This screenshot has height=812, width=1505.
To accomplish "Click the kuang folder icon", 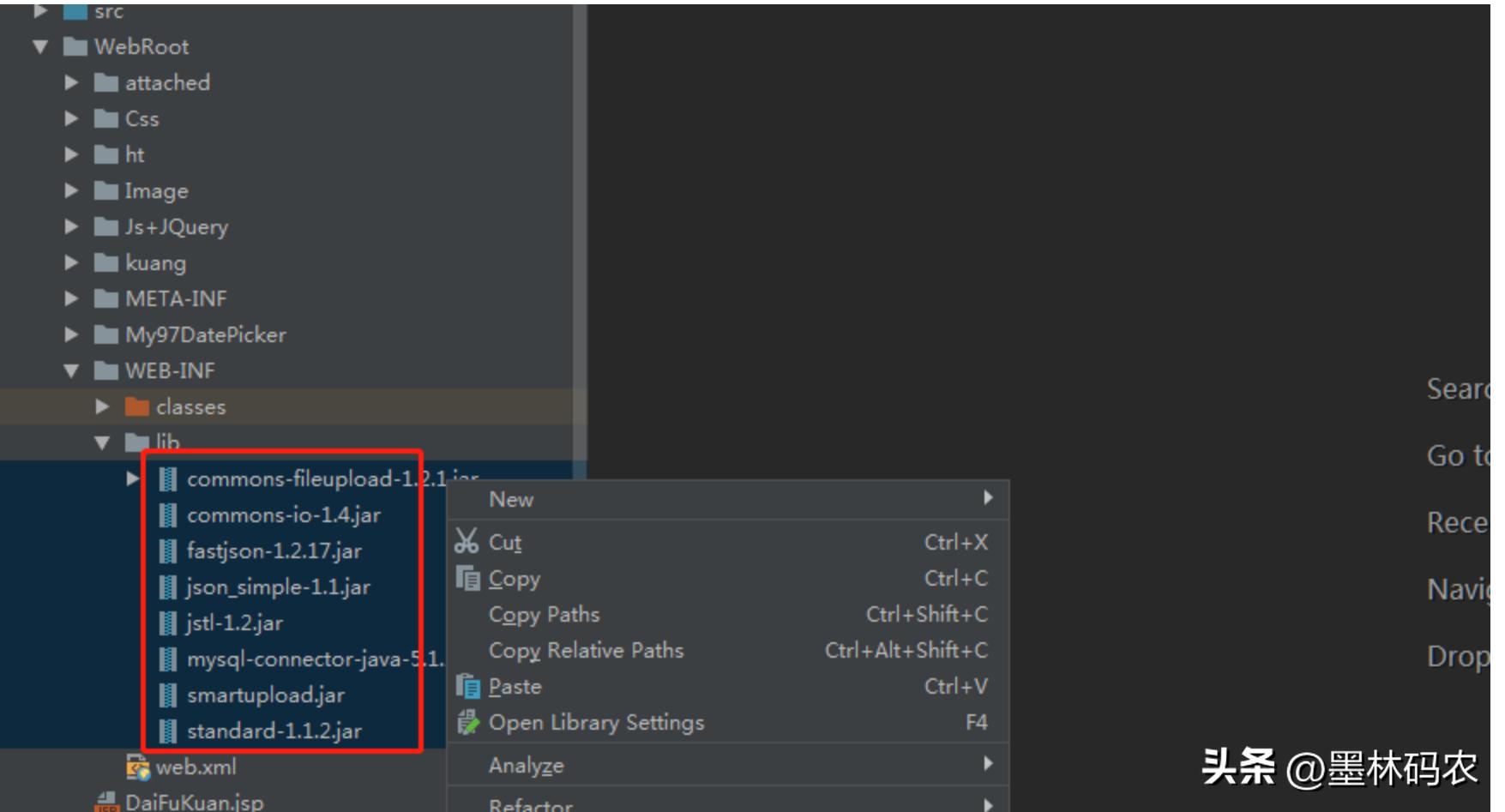I will pos(106,262).
